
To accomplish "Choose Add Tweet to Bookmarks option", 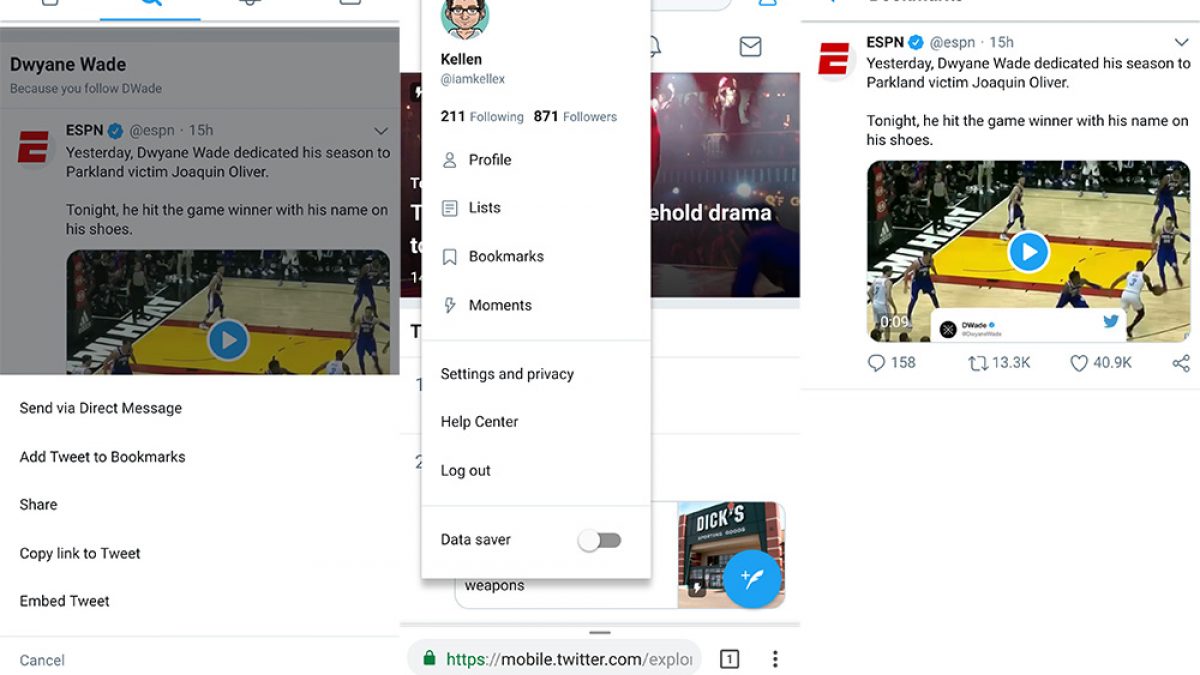I will (x=102, y=457).
